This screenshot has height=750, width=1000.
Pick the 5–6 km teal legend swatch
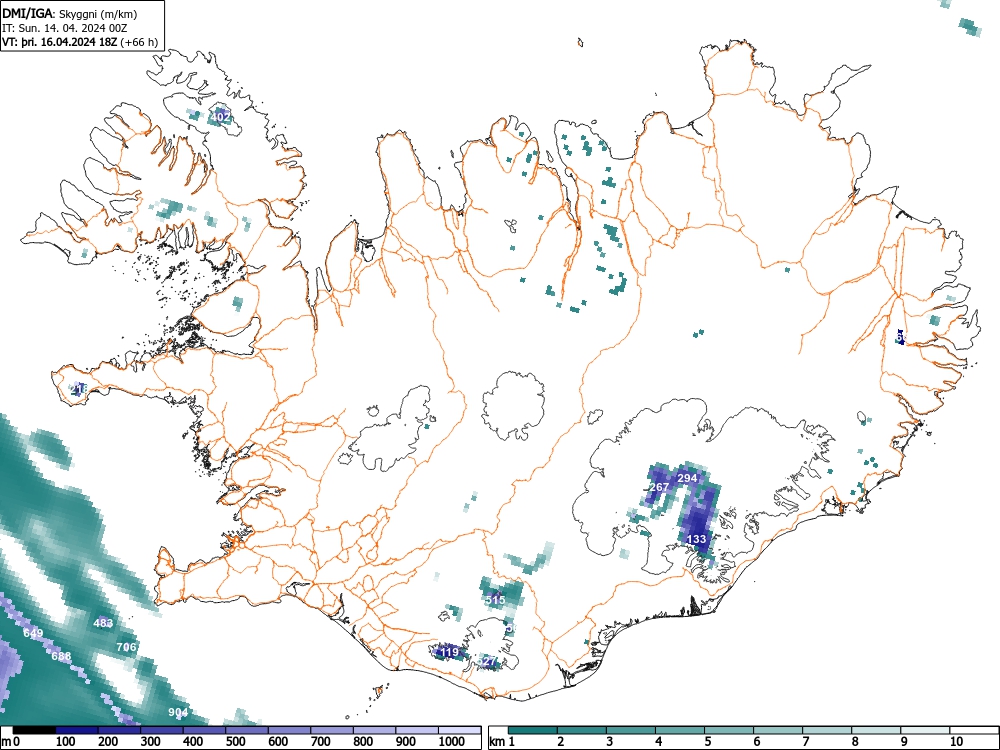click(x=729, y=730)
